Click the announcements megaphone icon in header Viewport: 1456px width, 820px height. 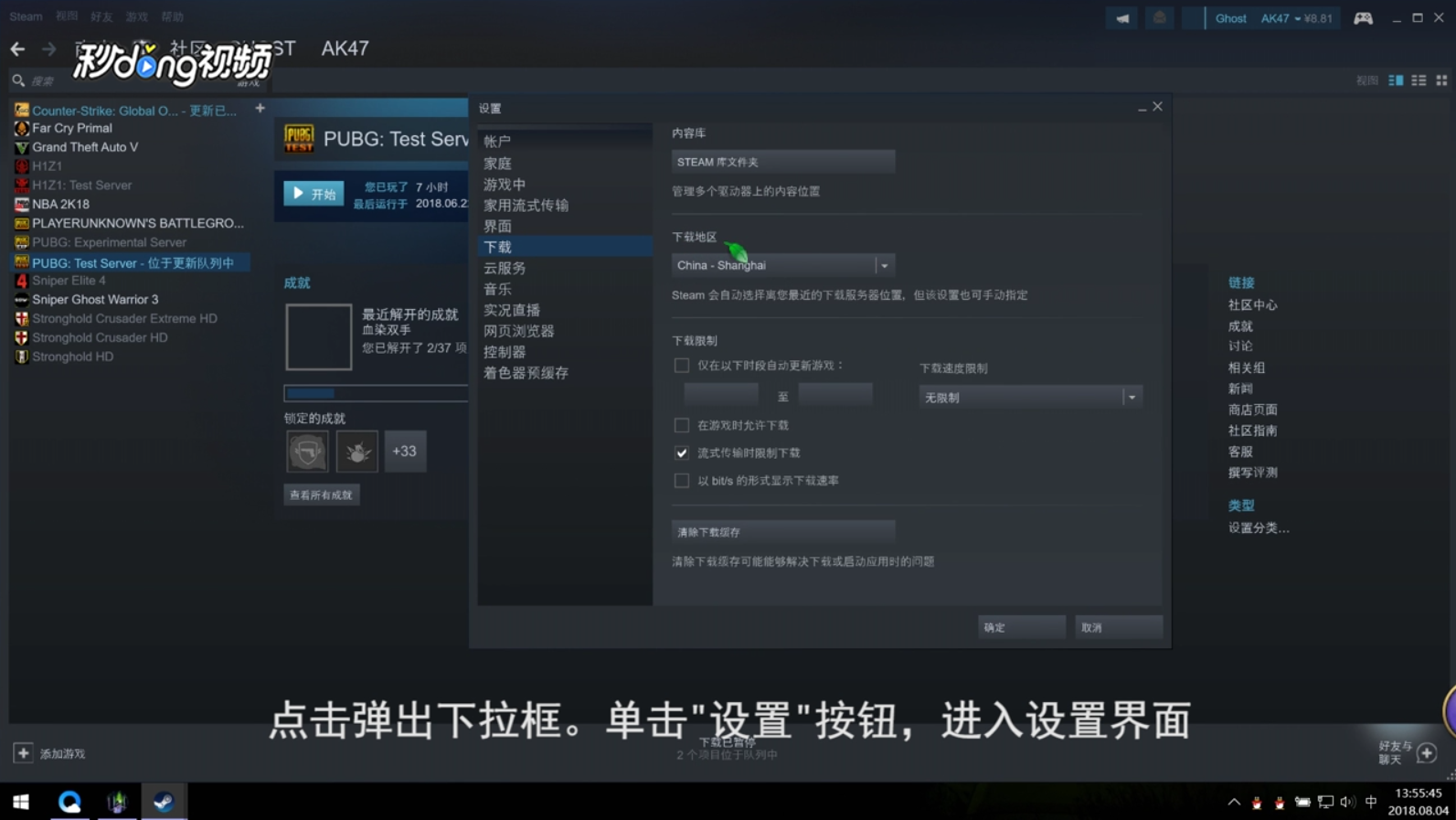click(1121, 18)
